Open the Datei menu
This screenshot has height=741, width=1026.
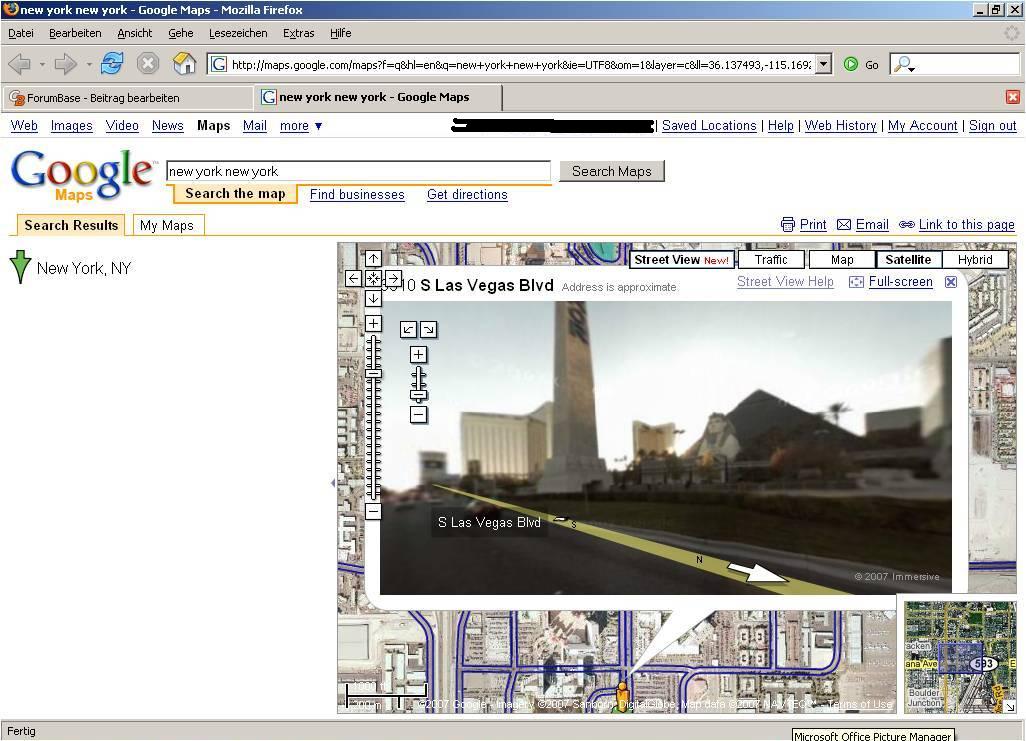click(x=21, y=33)
